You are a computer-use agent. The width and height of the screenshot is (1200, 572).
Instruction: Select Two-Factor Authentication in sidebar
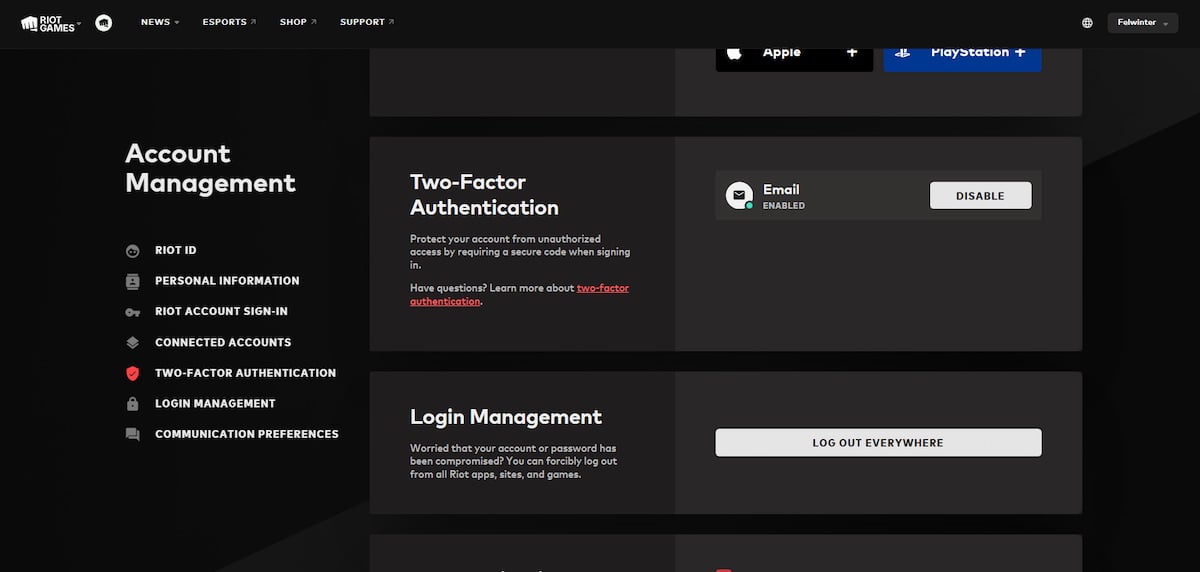(x=245, y=373)
